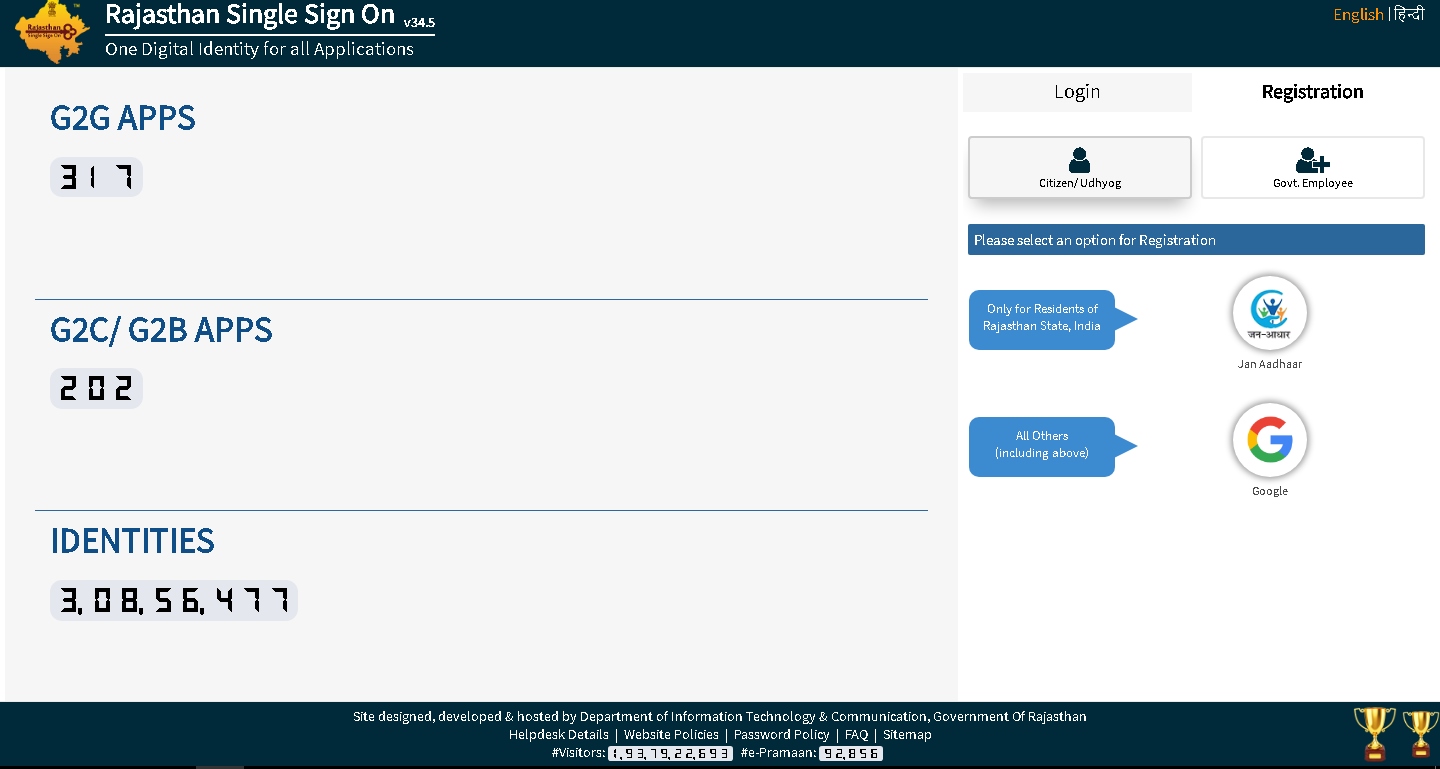This screenshot has height=769, width=1440.
Task: Click the Rajasthan Single Sign On logo
Action: (52, 33)
